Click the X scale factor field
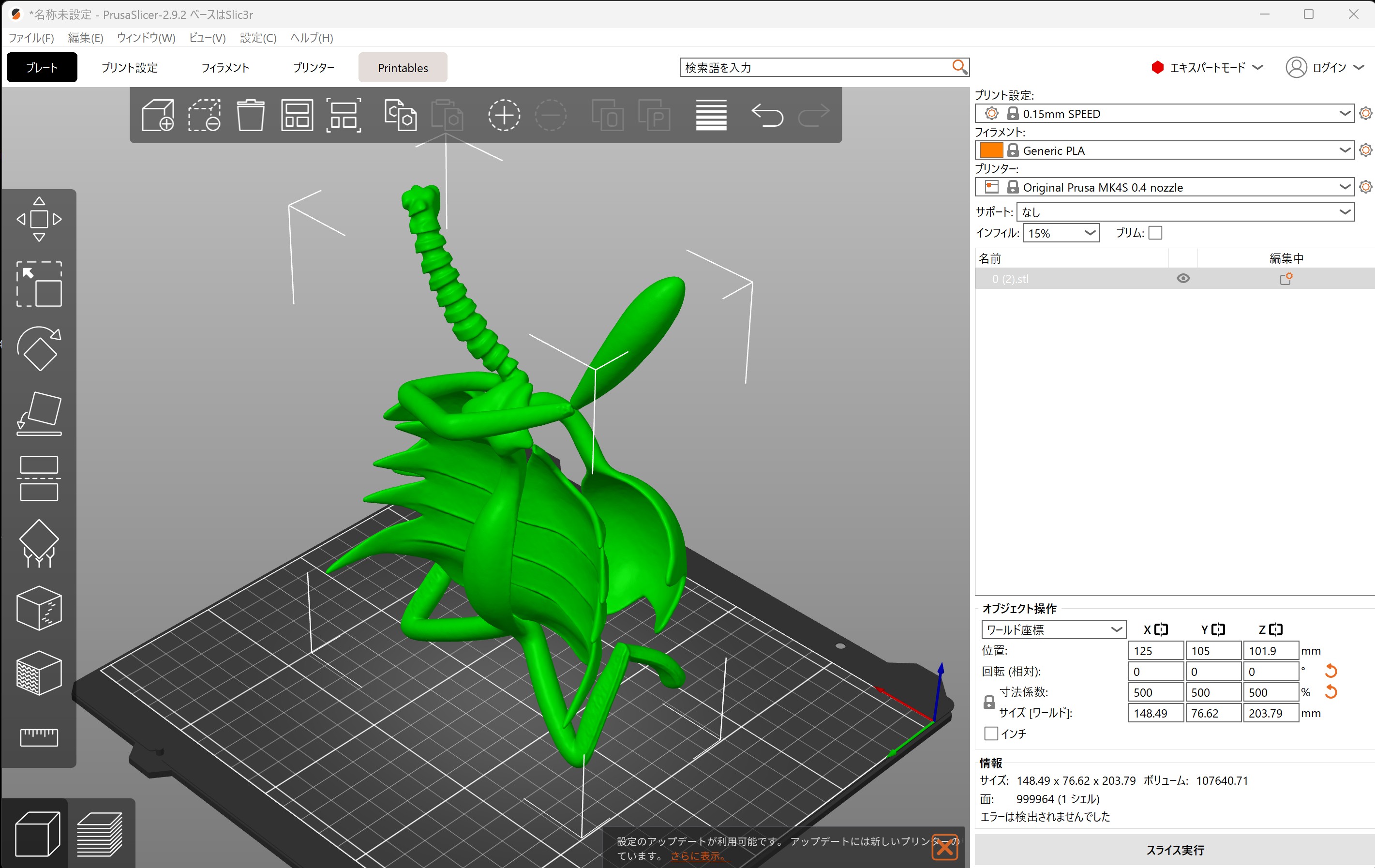Viewport: 1375px width, 868px height. (1155, 692)
